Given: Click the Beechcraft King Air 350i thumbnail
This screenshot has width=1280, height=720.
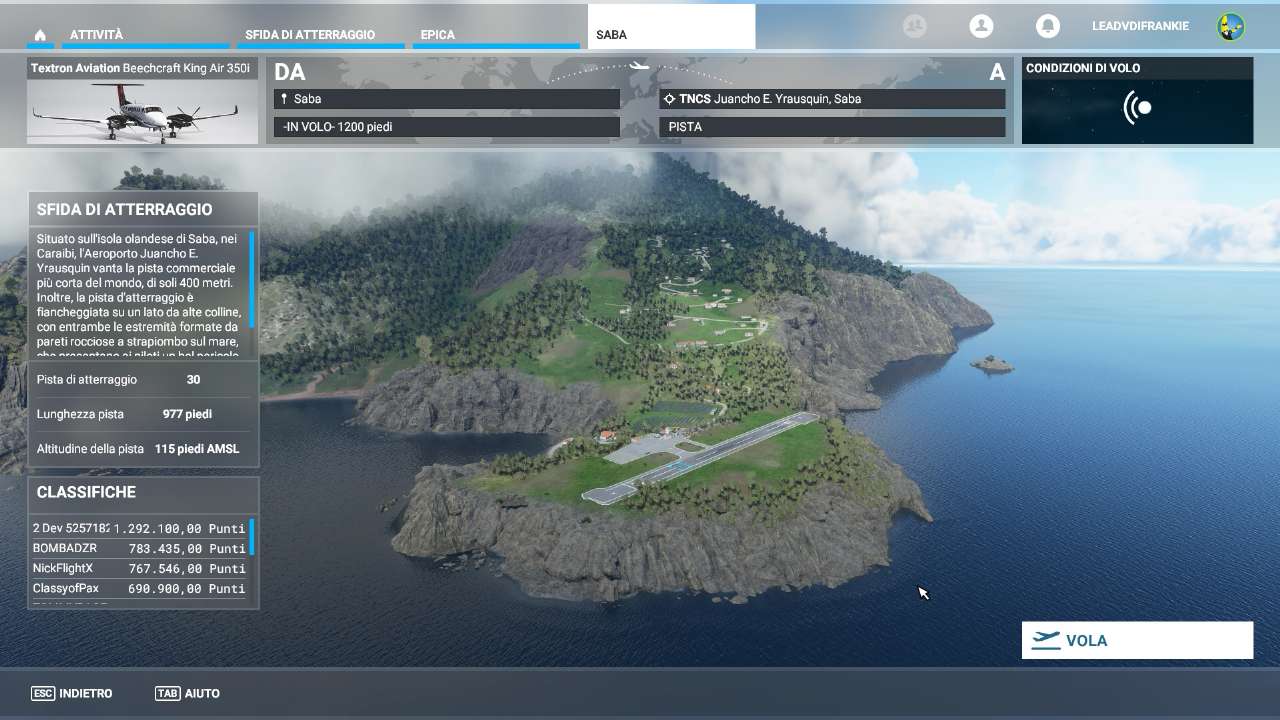Looking at the screenshot, I should coord(142,112).
